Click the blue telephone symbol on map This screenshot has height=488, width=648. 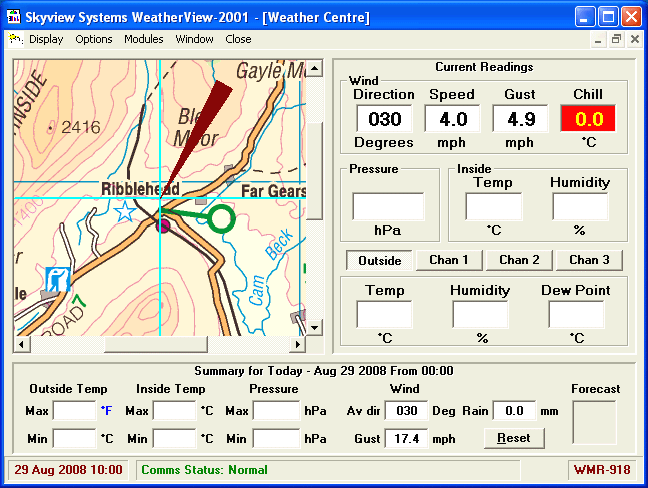(x=58, y=279)
